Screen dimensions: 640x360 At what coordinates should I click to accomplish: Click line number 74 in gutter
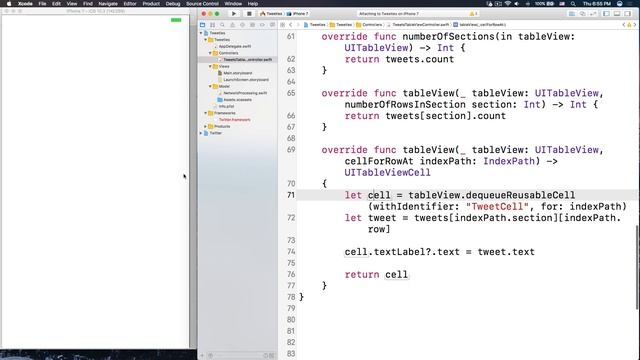[x=291, y=252]
